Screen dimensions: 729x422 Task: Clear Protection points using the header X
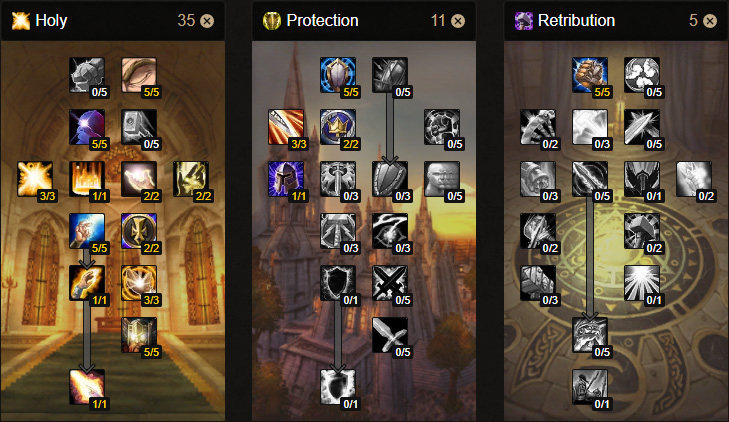pyautogui.click(x=458, y=21)
